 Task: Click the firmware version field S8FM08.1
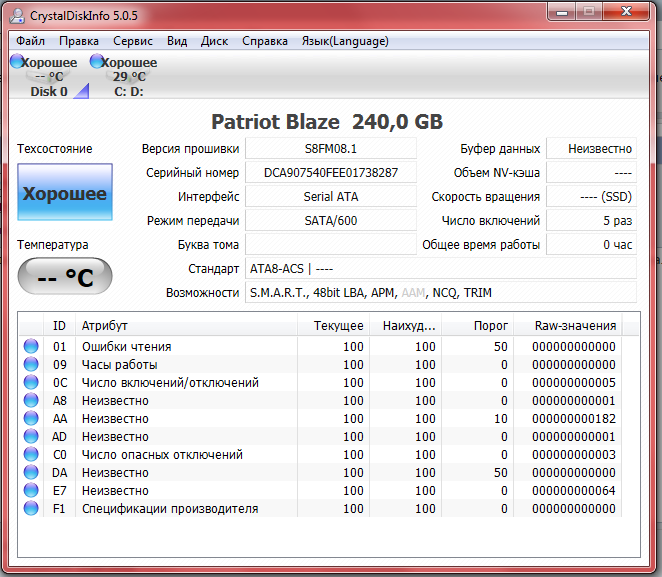pyautogui.click(x=331, y=149)
